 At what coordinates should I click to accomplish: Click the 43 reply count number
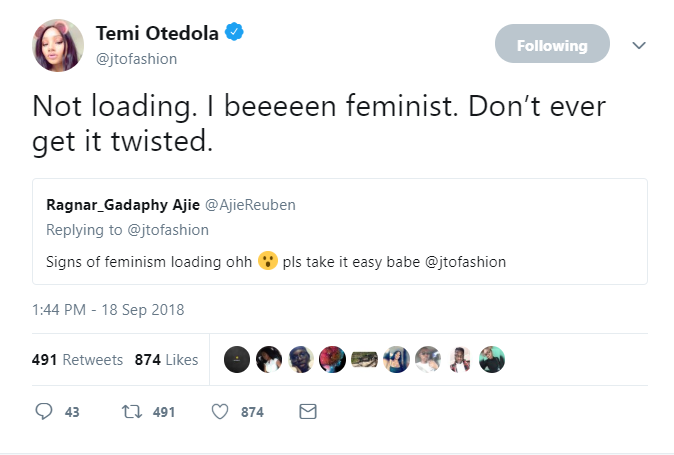tap(72, 412)
